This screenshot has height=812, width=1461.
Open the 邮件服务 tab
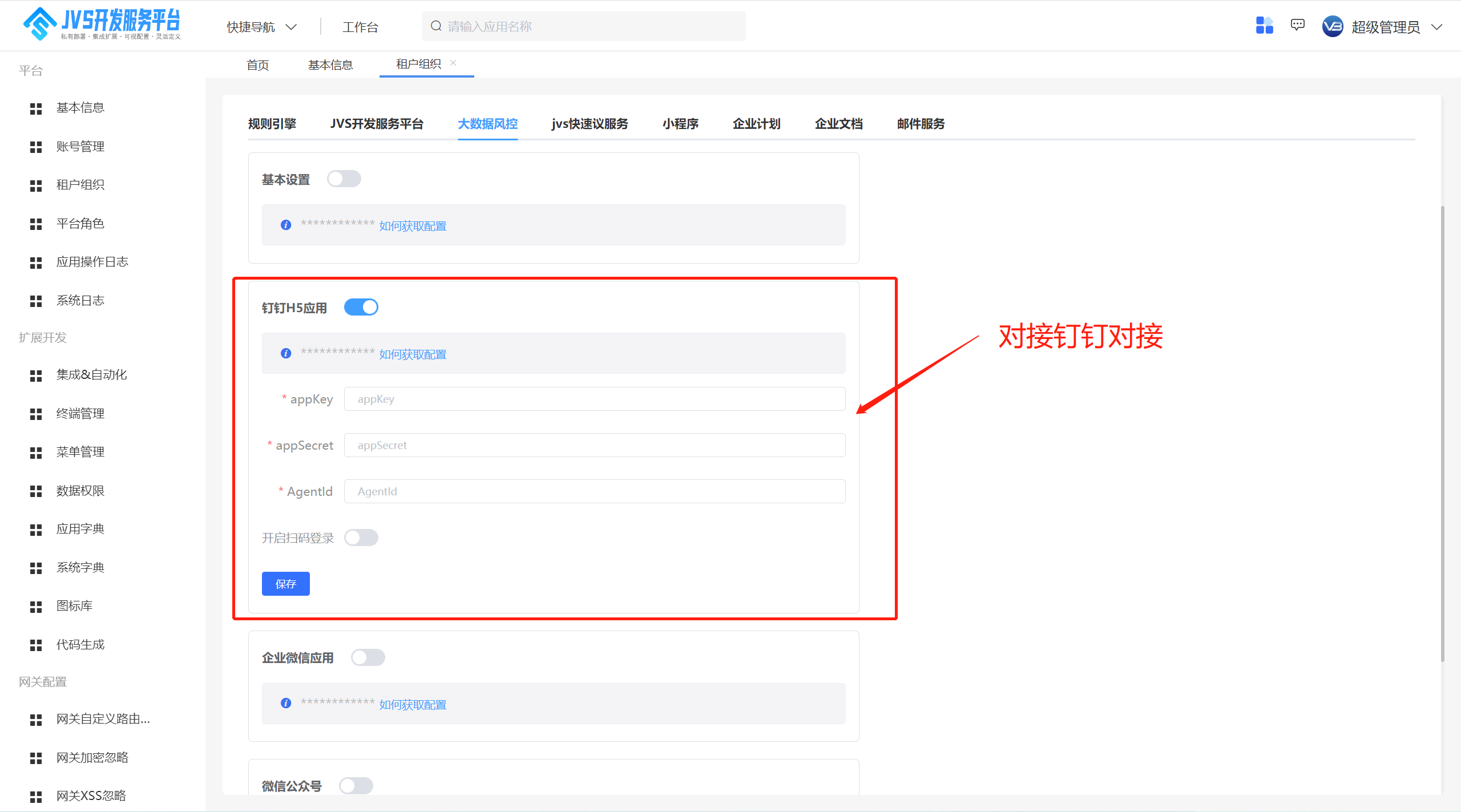click(x=921, y=124)
